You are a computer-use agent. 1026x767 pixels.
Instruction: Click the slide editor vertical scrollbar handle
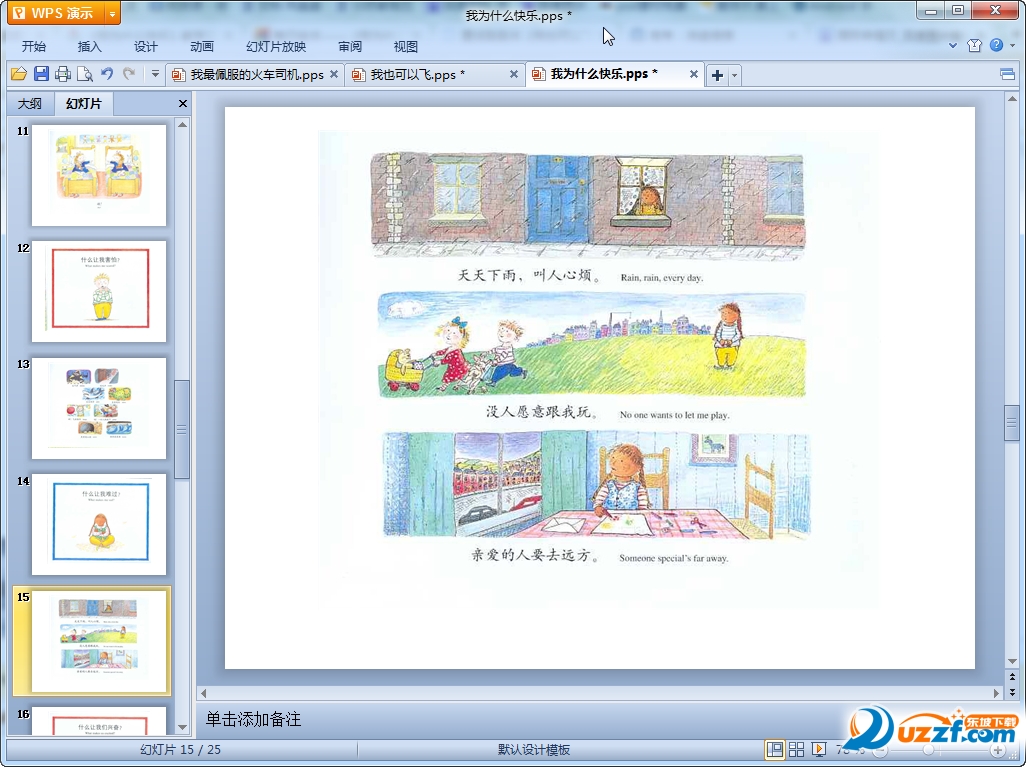[1012, 423]
